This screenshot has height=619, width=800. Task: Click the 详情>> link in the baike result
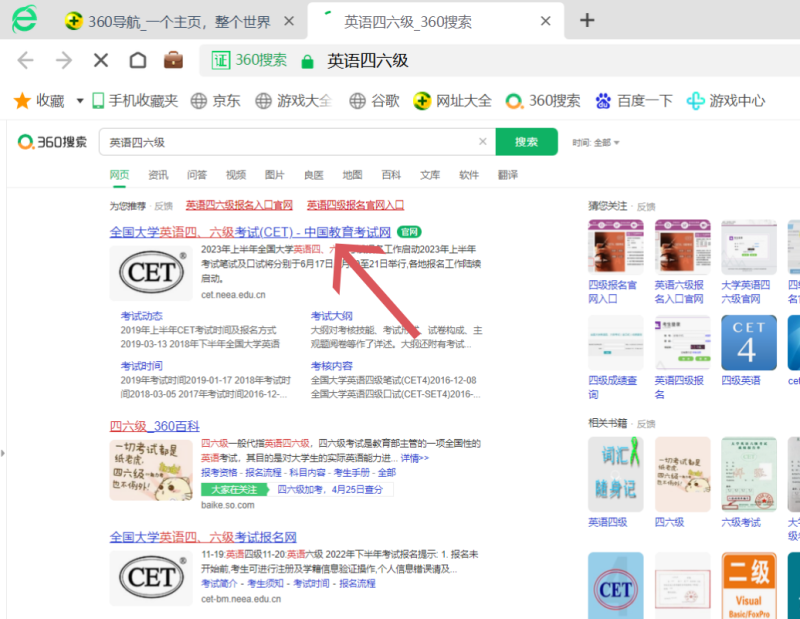[x=414, y=458]
